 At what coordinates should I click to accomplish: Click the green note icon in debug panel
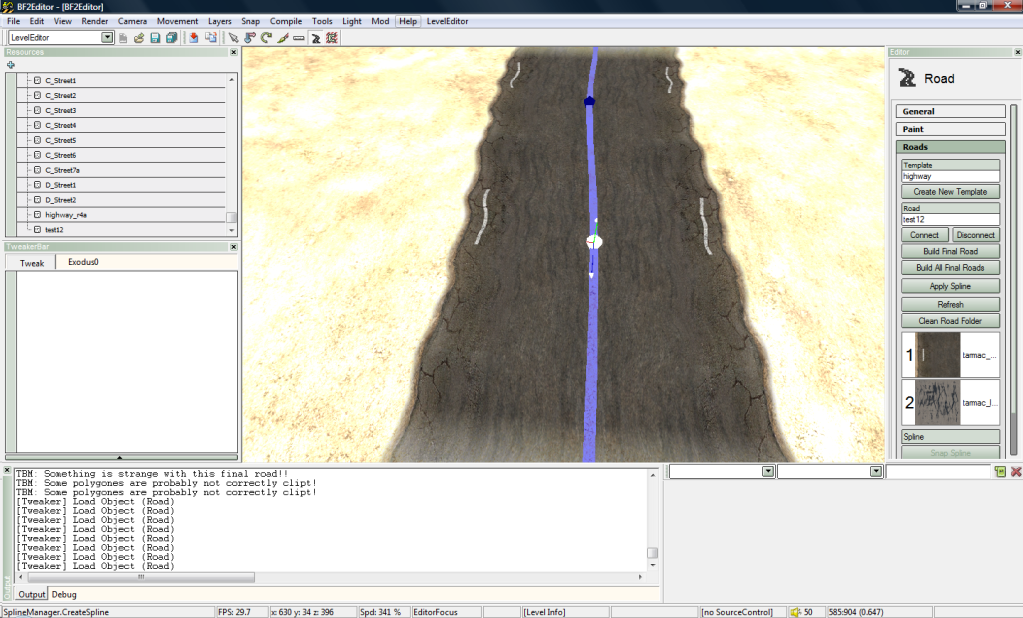click(x=1000, y=471)
